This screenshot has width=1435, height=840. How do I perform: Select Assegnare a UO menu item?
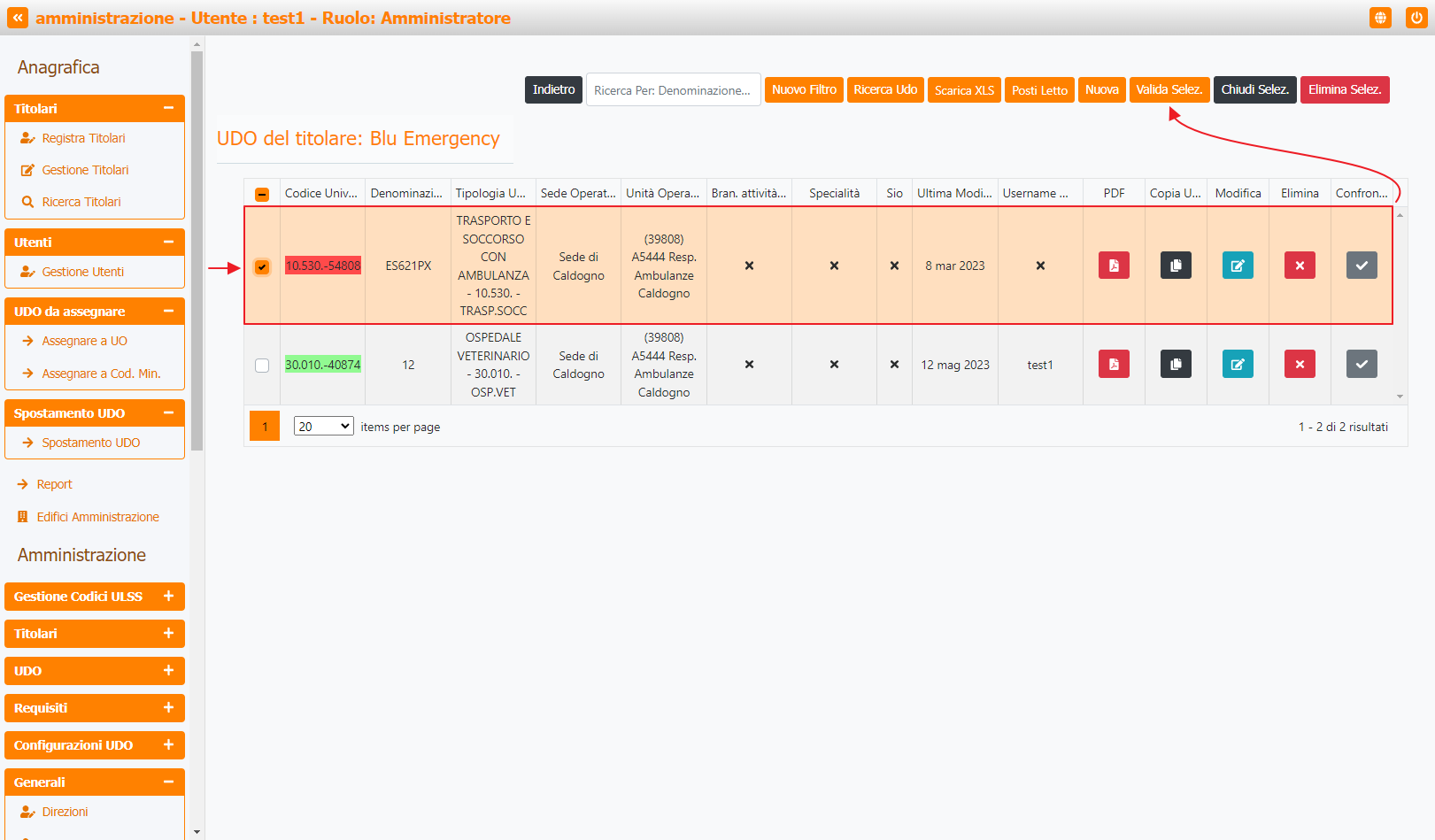tap(84, 341)
